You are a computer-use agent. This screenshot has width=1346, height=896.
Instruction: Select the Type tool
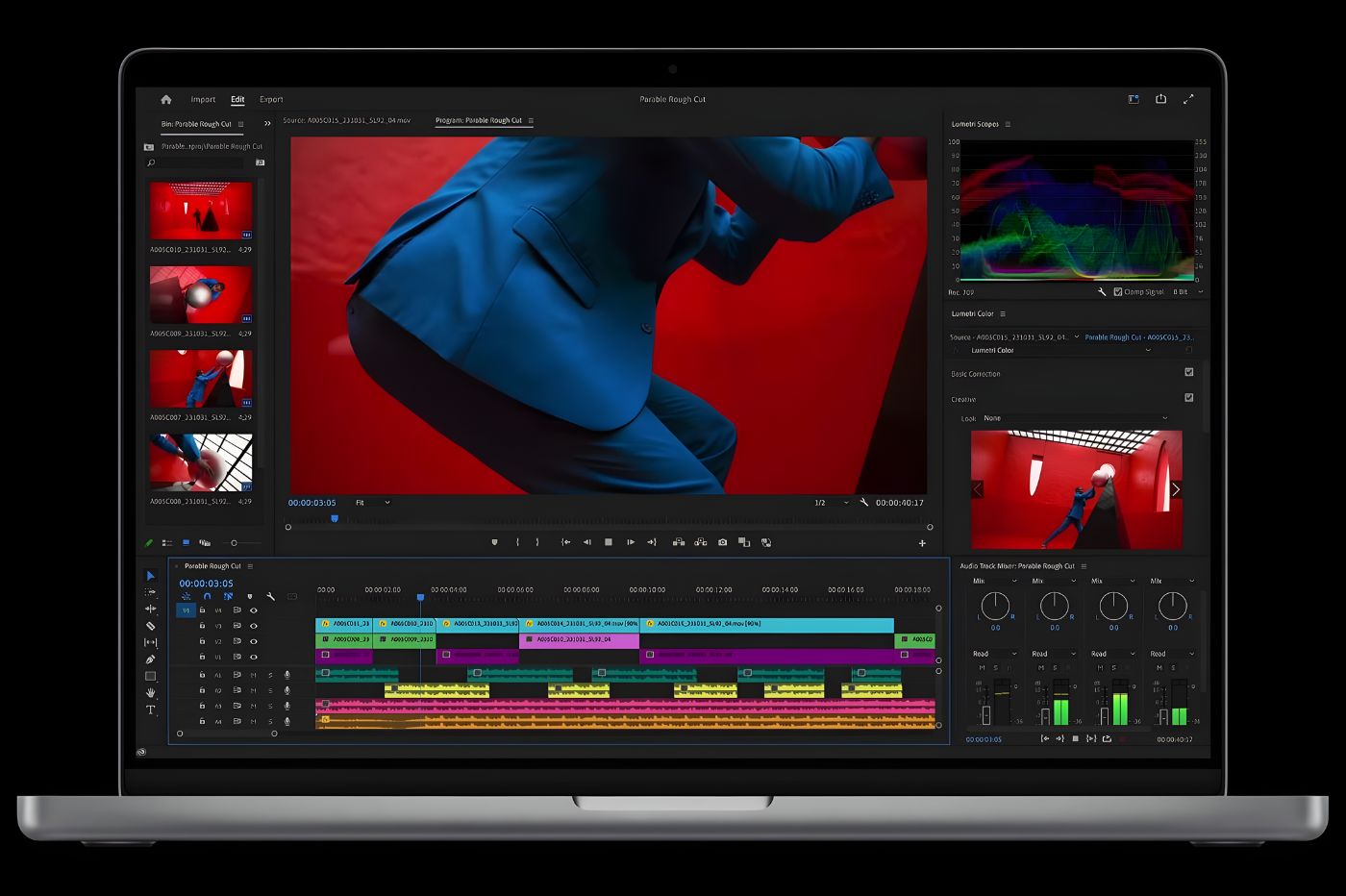pyautogui.click(x=150, y=709)
